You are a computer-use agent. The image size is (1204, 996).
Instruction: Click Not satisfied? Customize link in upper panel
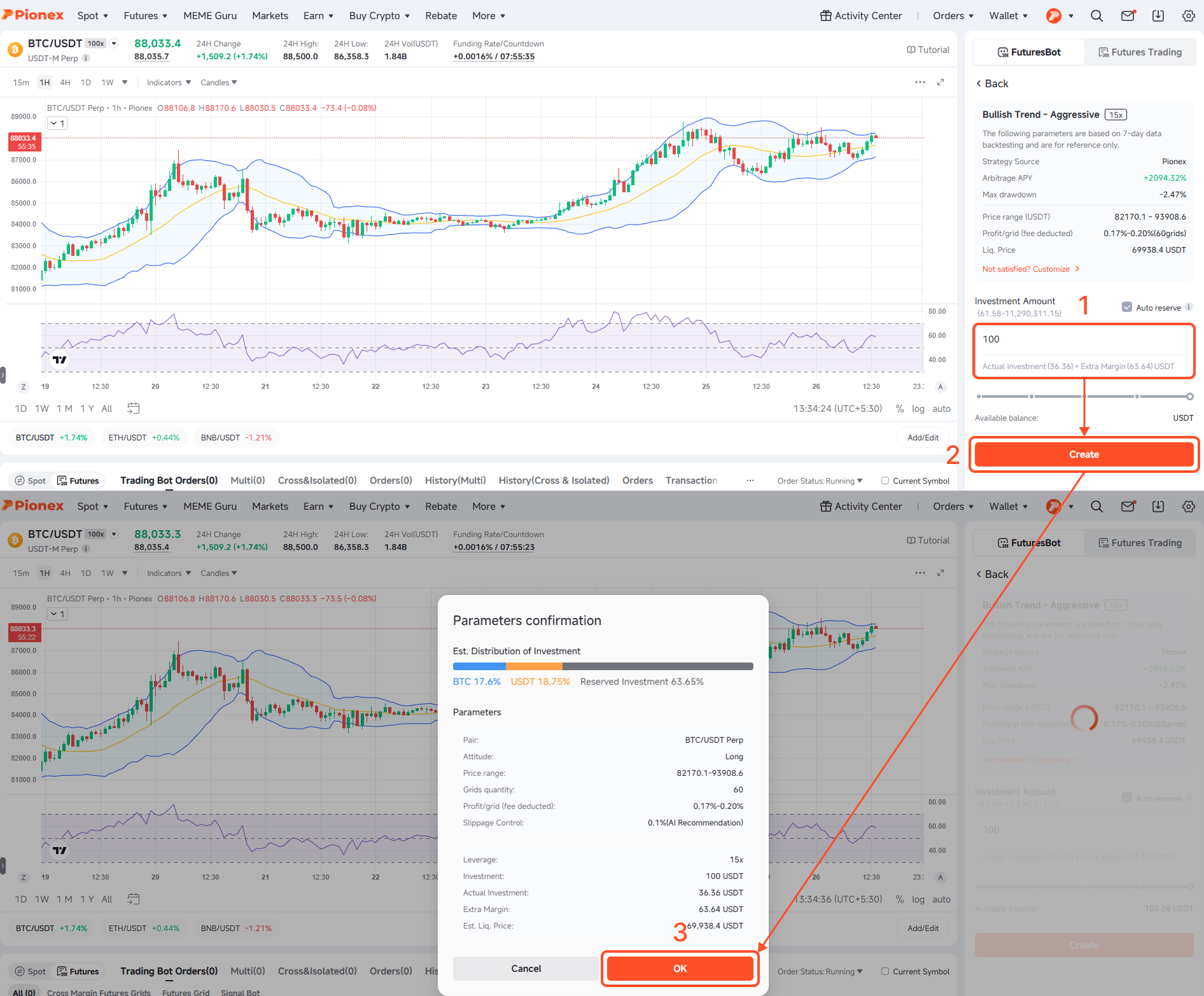click(x=1031, y=269)
